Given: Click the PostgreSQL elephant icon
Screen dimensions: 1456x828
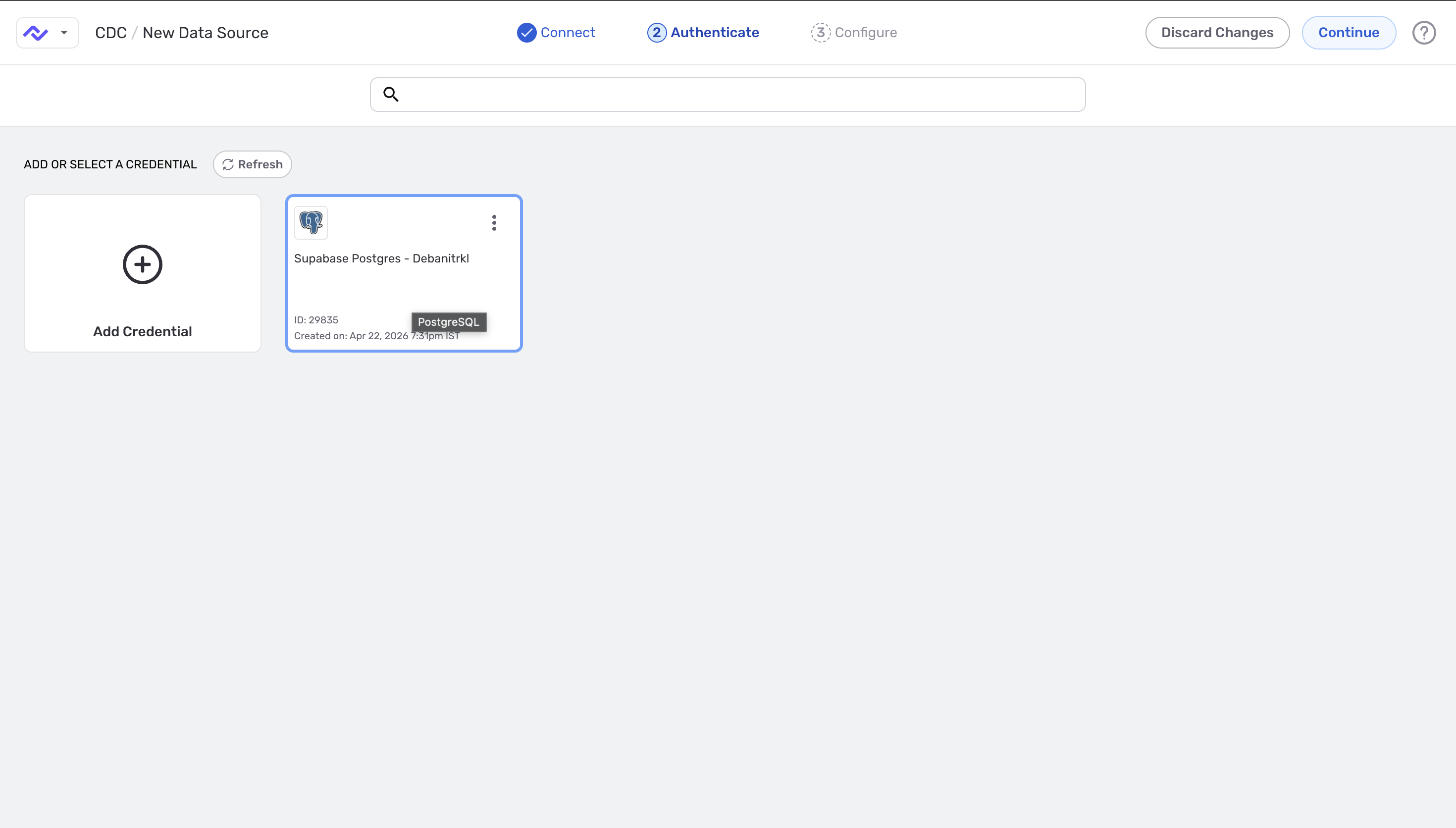Looking at the screenshot, I should point(311,222).
